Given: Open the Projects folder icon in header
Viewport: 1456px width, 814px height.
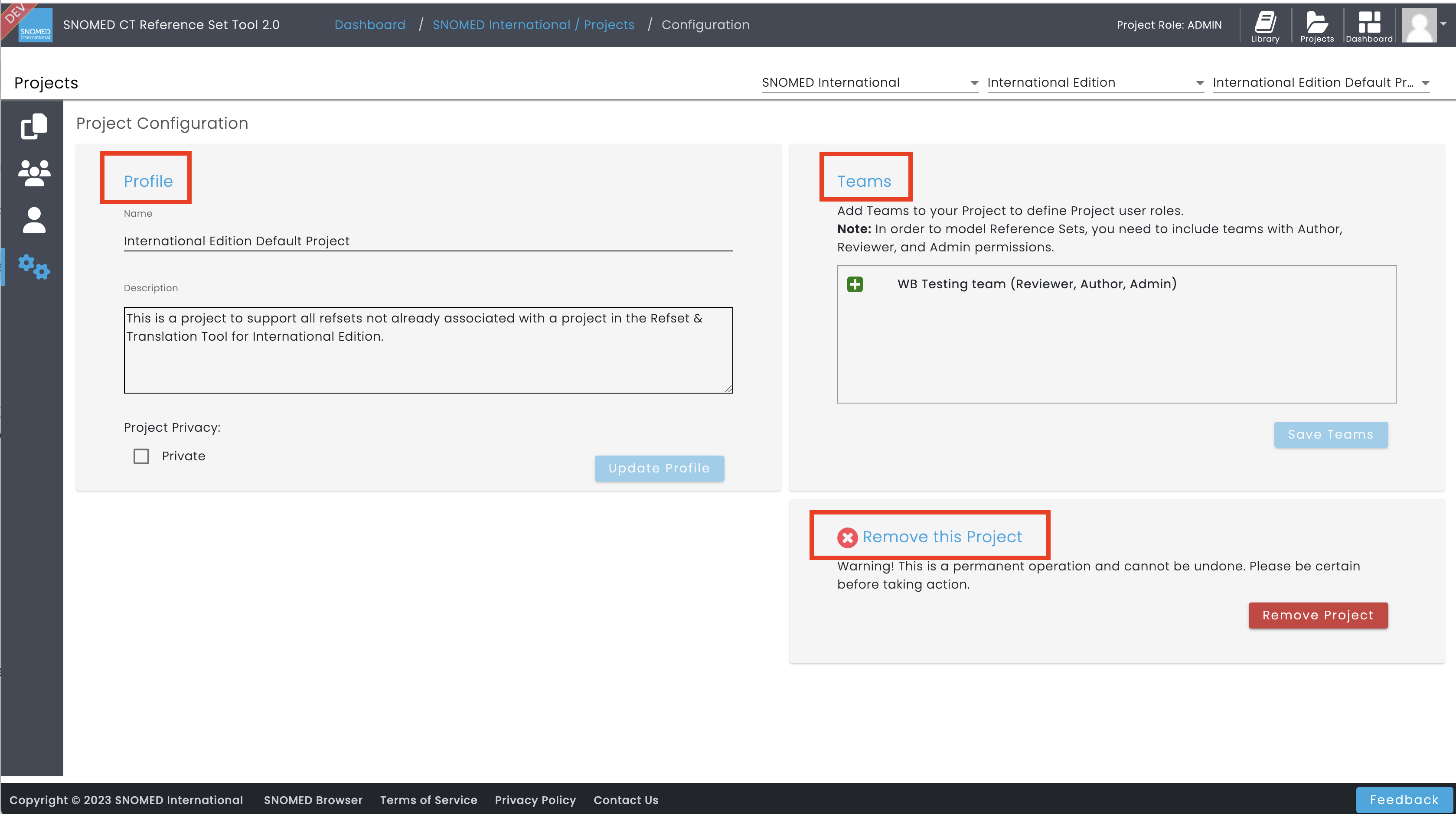Looking at the screenshot, I should (1317, 26).
